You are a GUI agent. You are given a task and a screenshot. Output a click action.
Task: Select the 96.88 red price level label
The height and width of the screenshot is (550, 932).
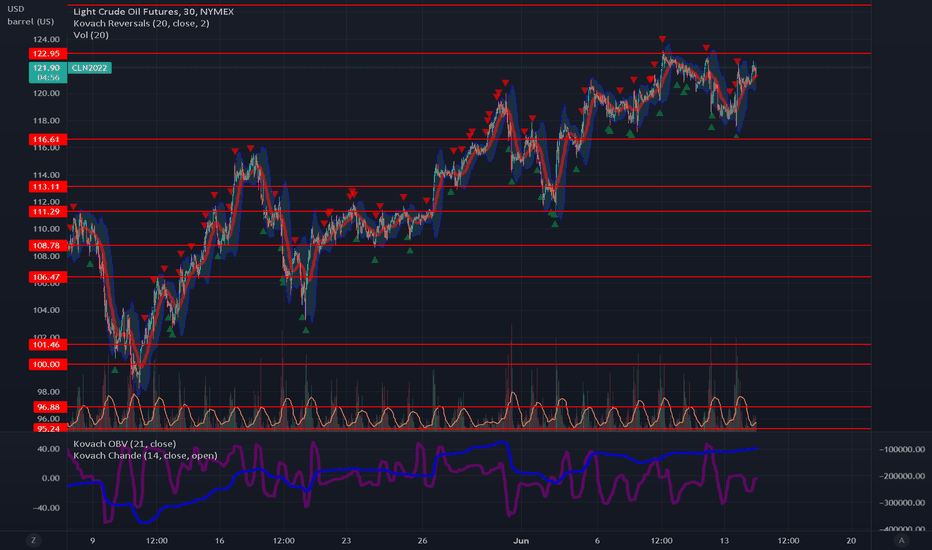48,407
